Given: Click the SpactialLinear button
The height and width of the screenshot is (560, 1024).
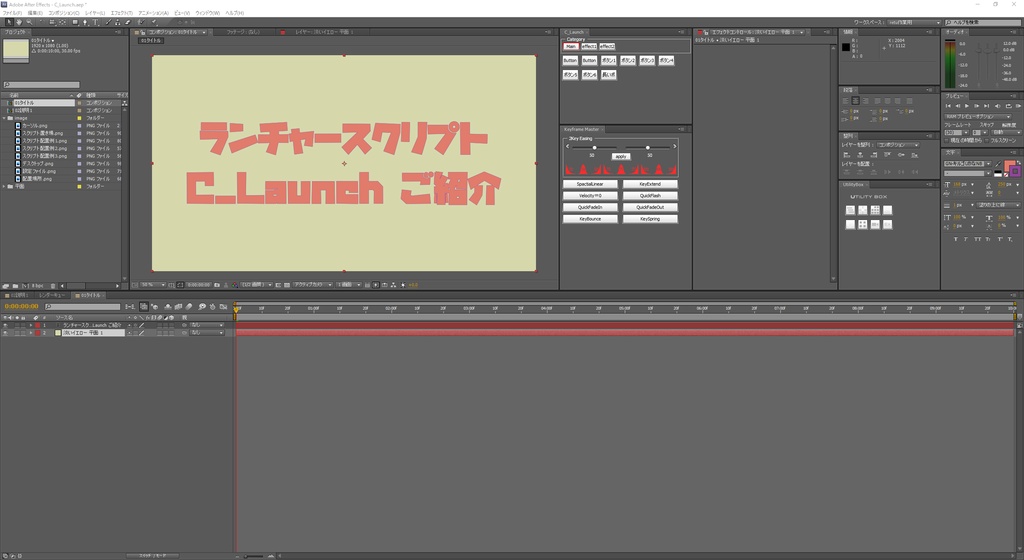Looking at the screenshot, I should (590, 184).
